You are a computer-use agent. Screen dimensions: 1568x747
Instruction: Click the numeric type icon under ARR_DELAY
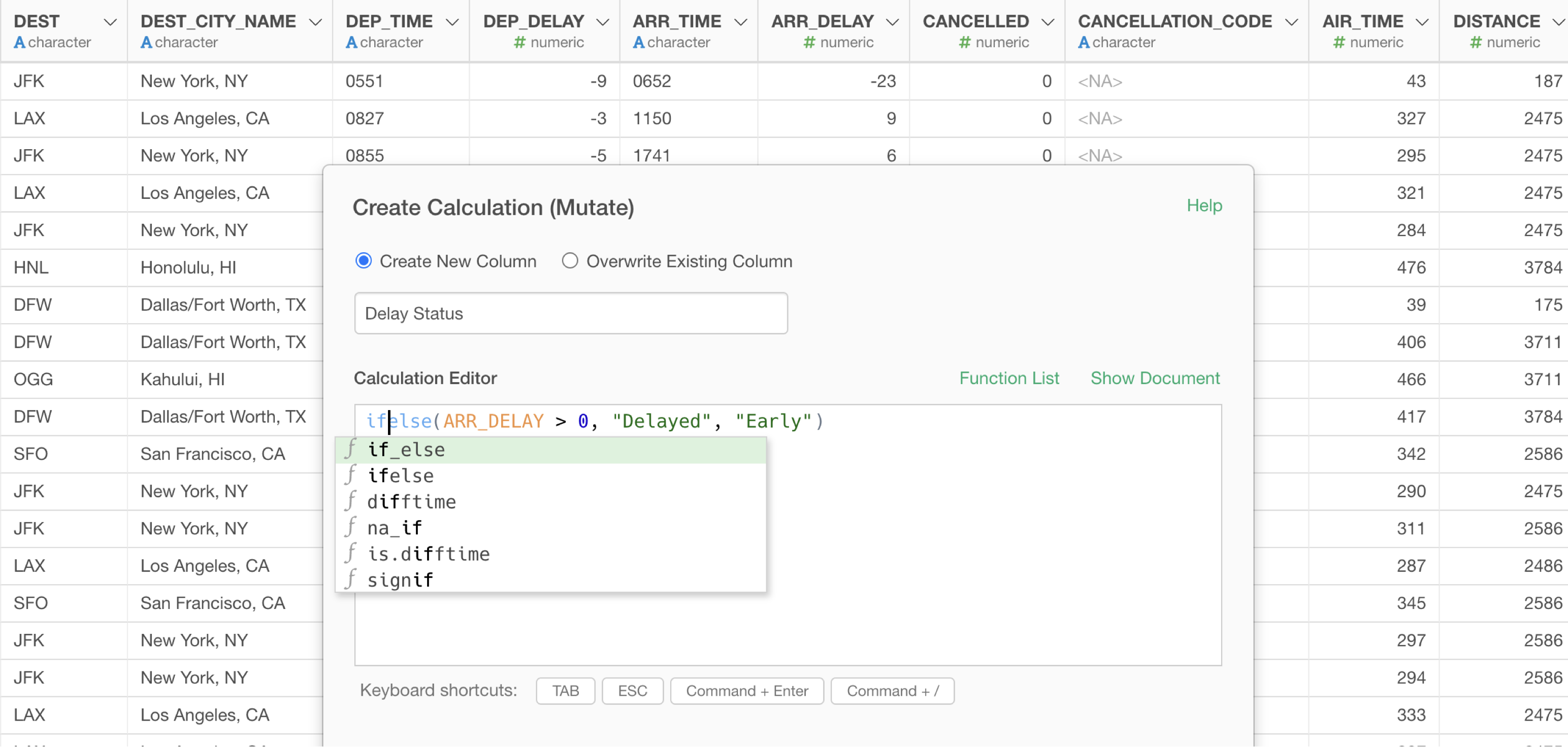tap(809, 43)
